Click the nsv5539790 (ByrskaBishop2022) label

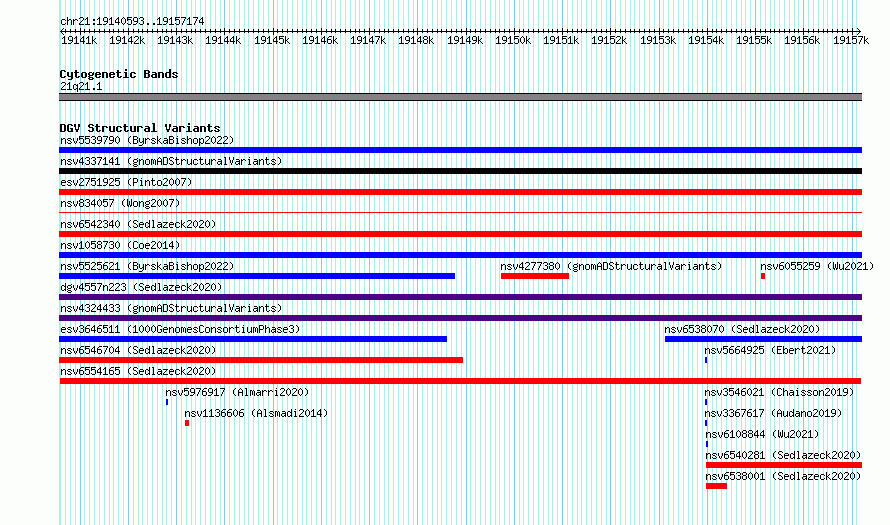point(147,140)
